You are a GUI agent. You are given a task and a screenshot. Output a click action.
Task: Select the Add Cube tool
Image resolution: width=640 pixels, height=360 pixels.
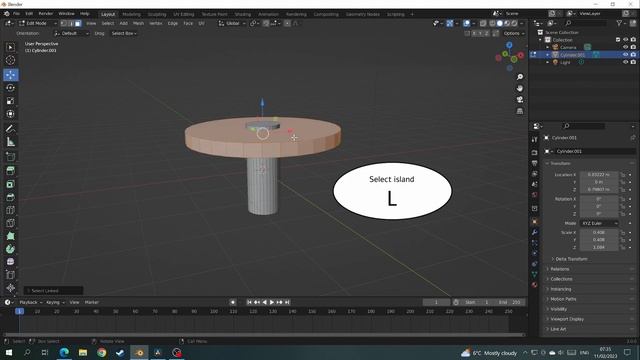(11, 157)
